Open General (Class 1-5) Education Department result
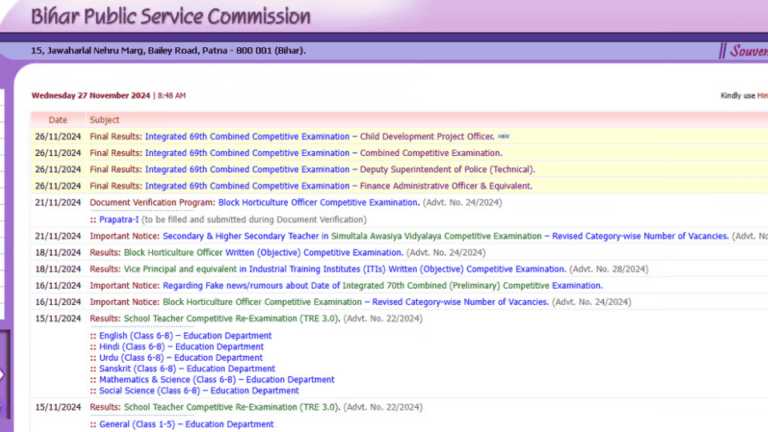The height and width of the screenshot is (432, 768). [x=186, y=425]
